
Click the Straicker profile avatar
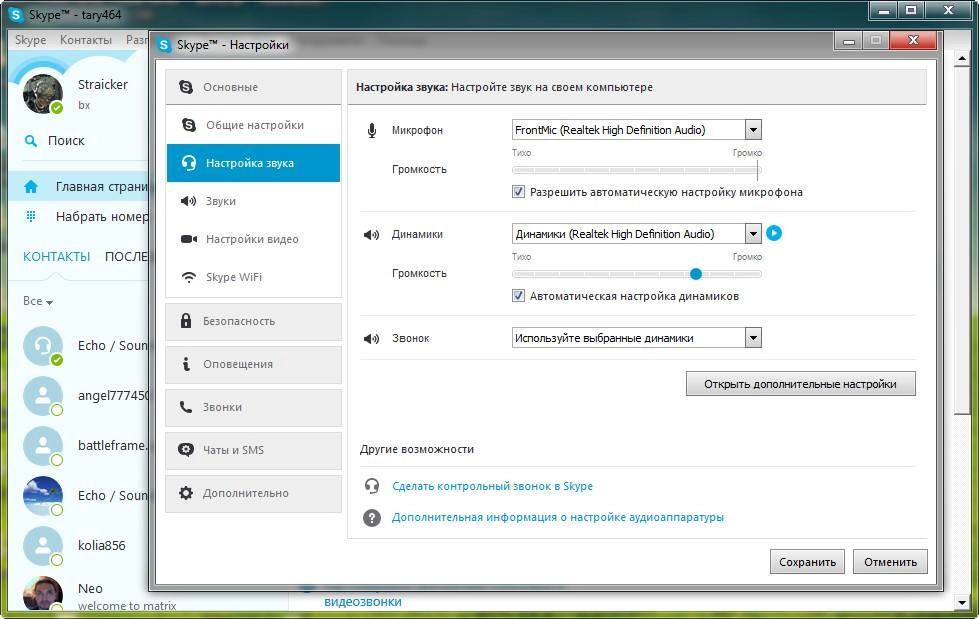43,94
